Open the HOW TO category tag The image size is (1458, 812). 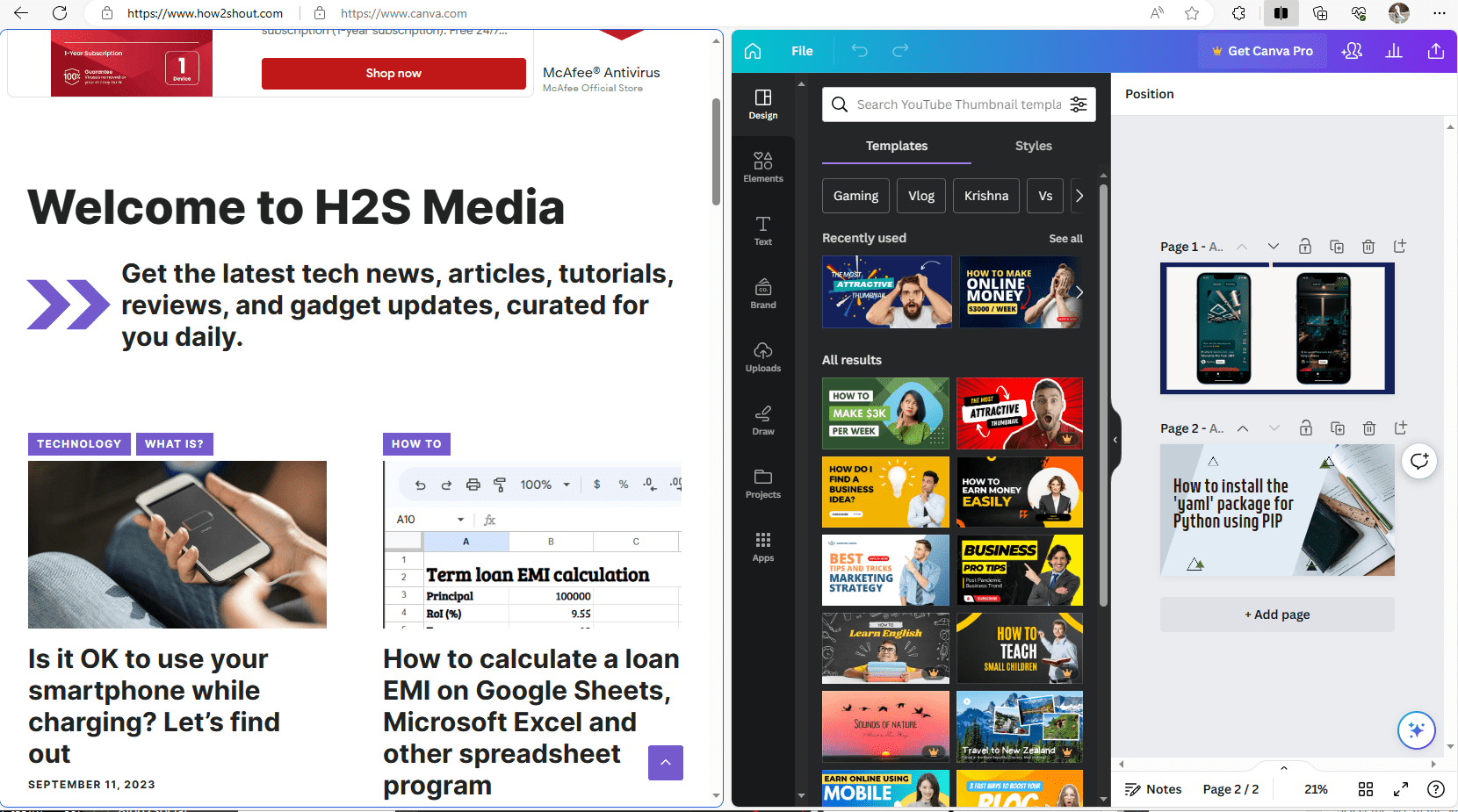point(416,444)
